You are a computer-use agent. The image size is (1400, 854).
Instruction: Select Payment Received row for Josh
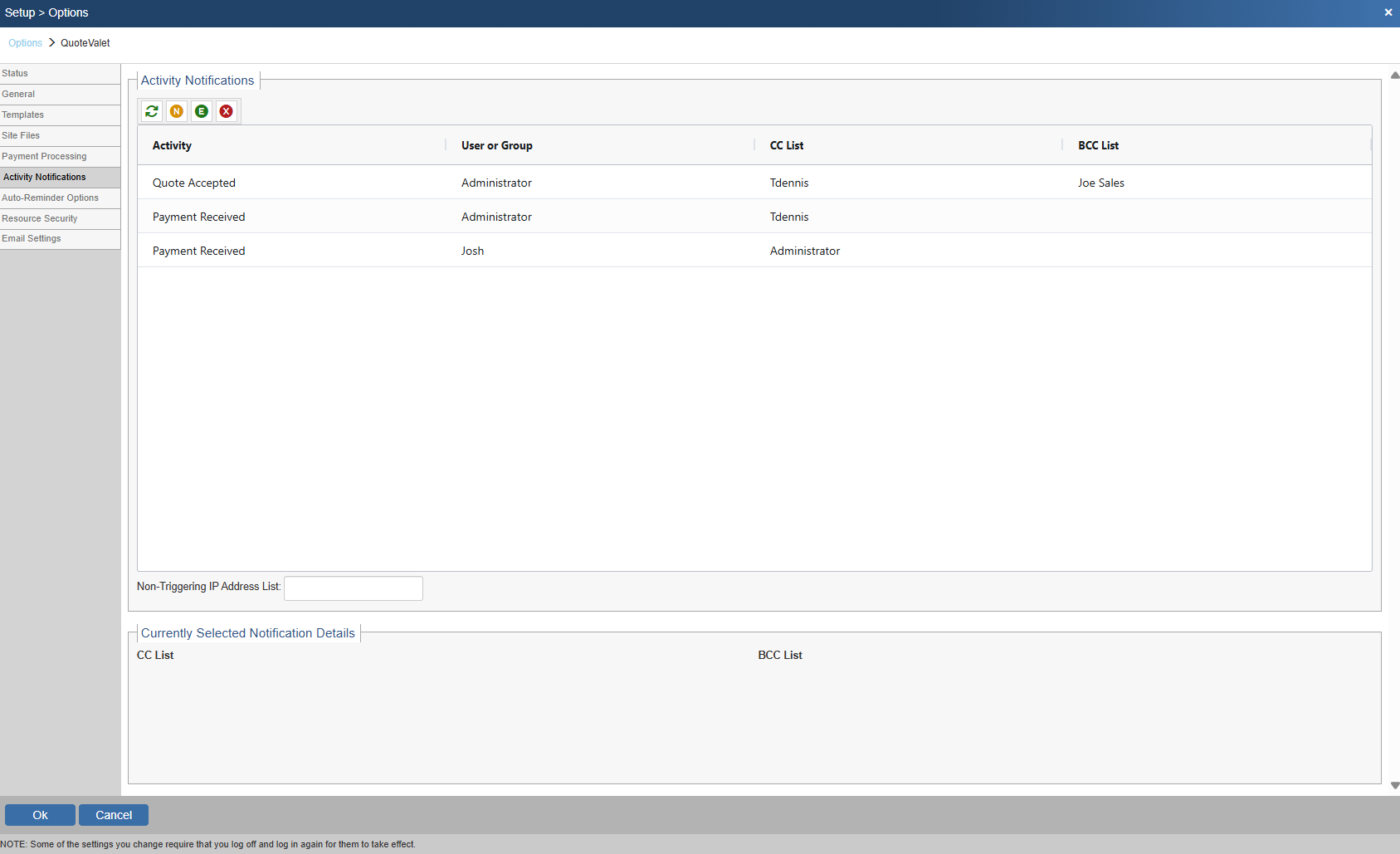coord(754,251)
